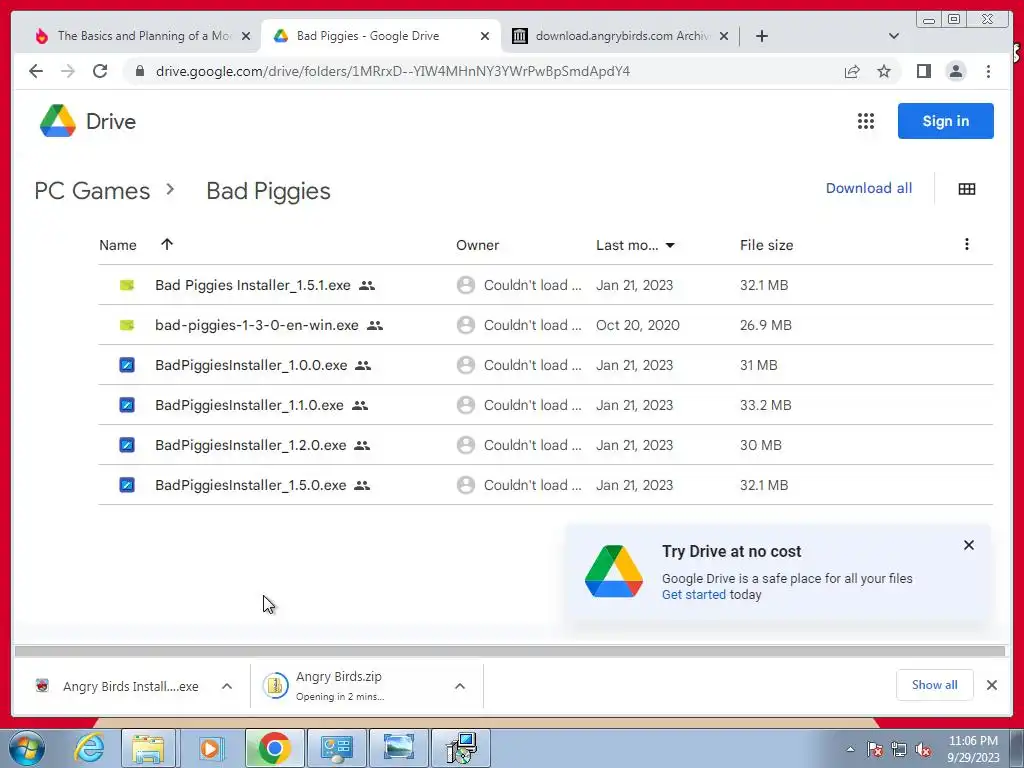This screenshot has height=768, width=1024.
Task: Click the horizontal scrollbar above downloads bar
Action: pyautogui.click(x=509, y=650)
